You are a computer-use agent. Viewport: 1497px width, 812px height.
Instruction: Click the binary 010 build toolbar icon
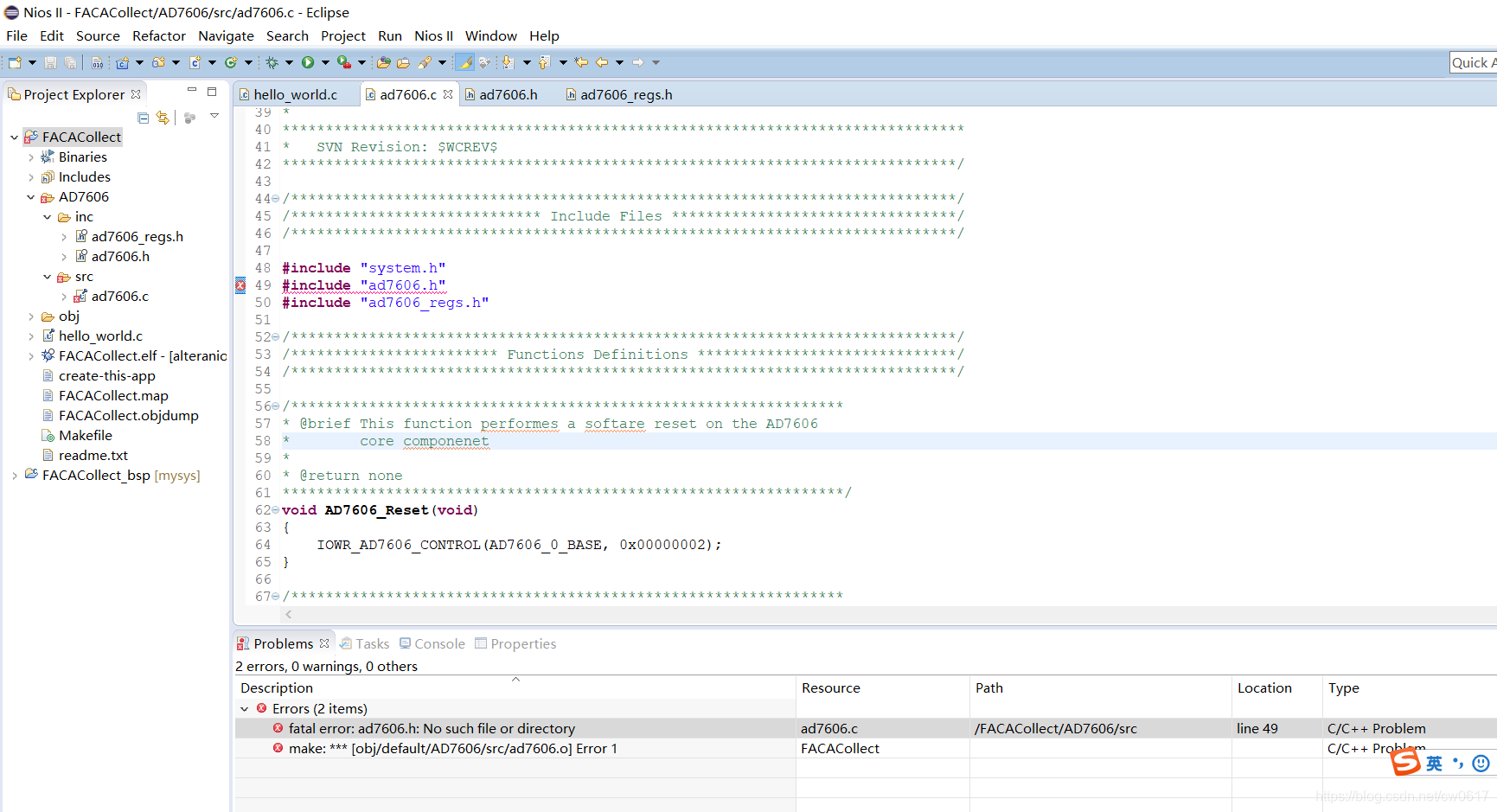97,62
